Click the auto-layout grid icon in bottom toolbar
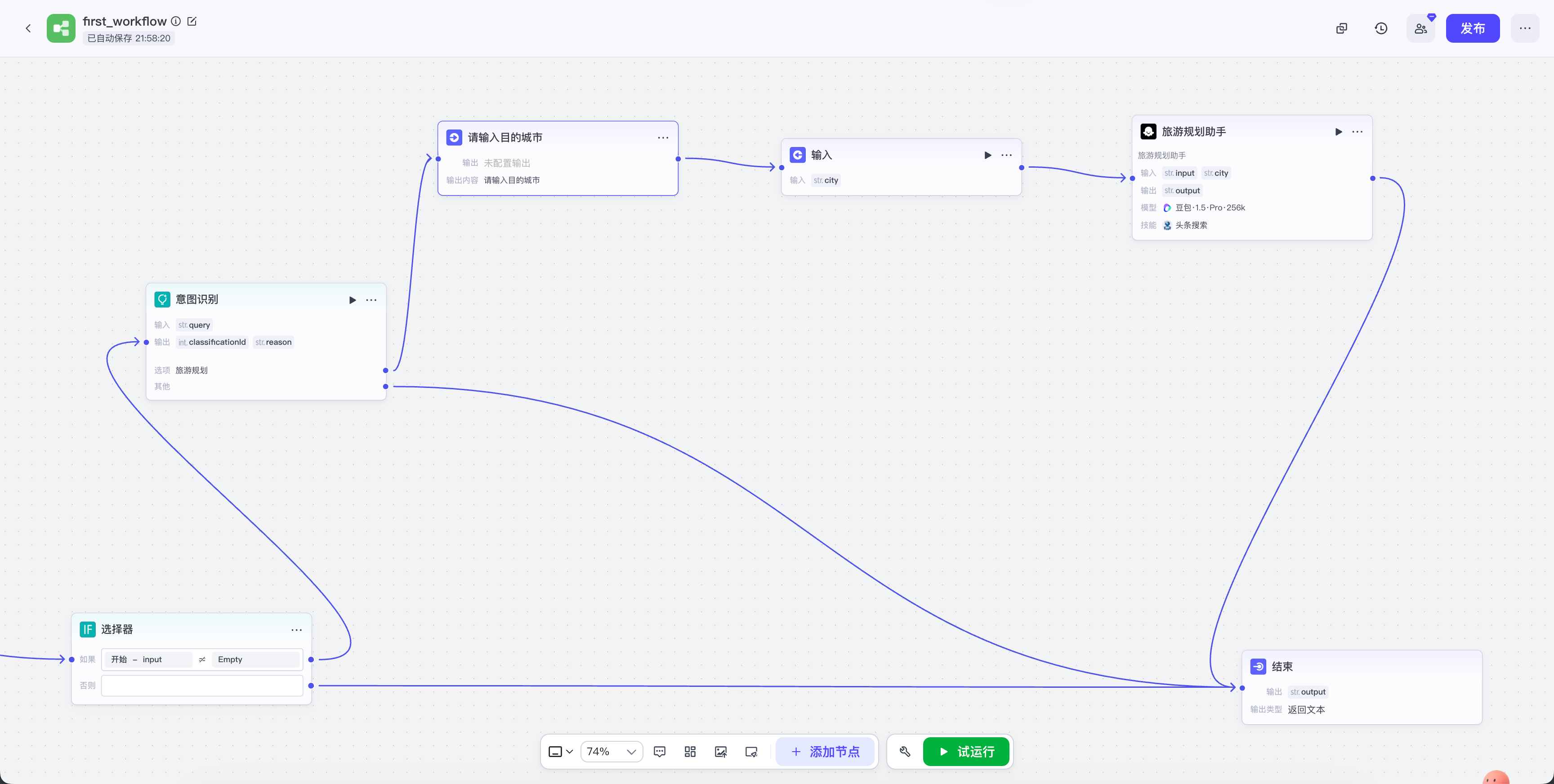This screenshot has width=1554, height=784. click(690, 752)
